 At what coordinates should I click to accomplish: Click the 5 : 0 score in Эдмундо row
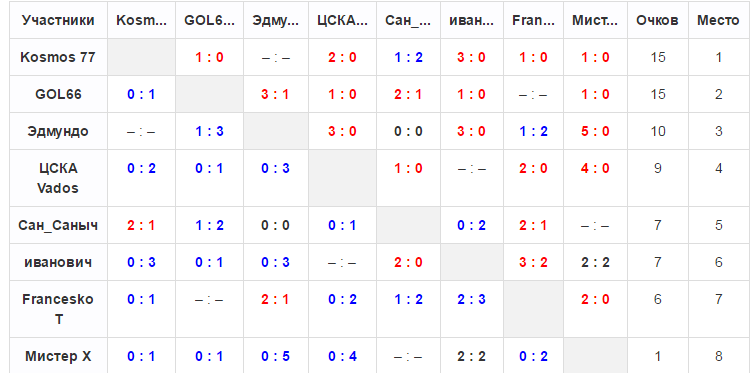tap(595, 132)
